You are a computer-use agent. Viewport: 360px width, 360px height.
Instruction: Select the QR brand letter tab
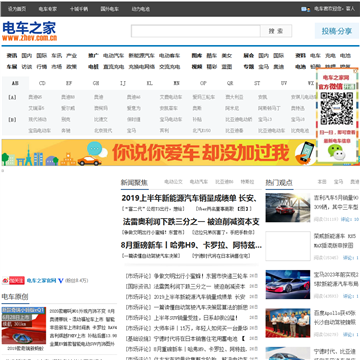230,83
